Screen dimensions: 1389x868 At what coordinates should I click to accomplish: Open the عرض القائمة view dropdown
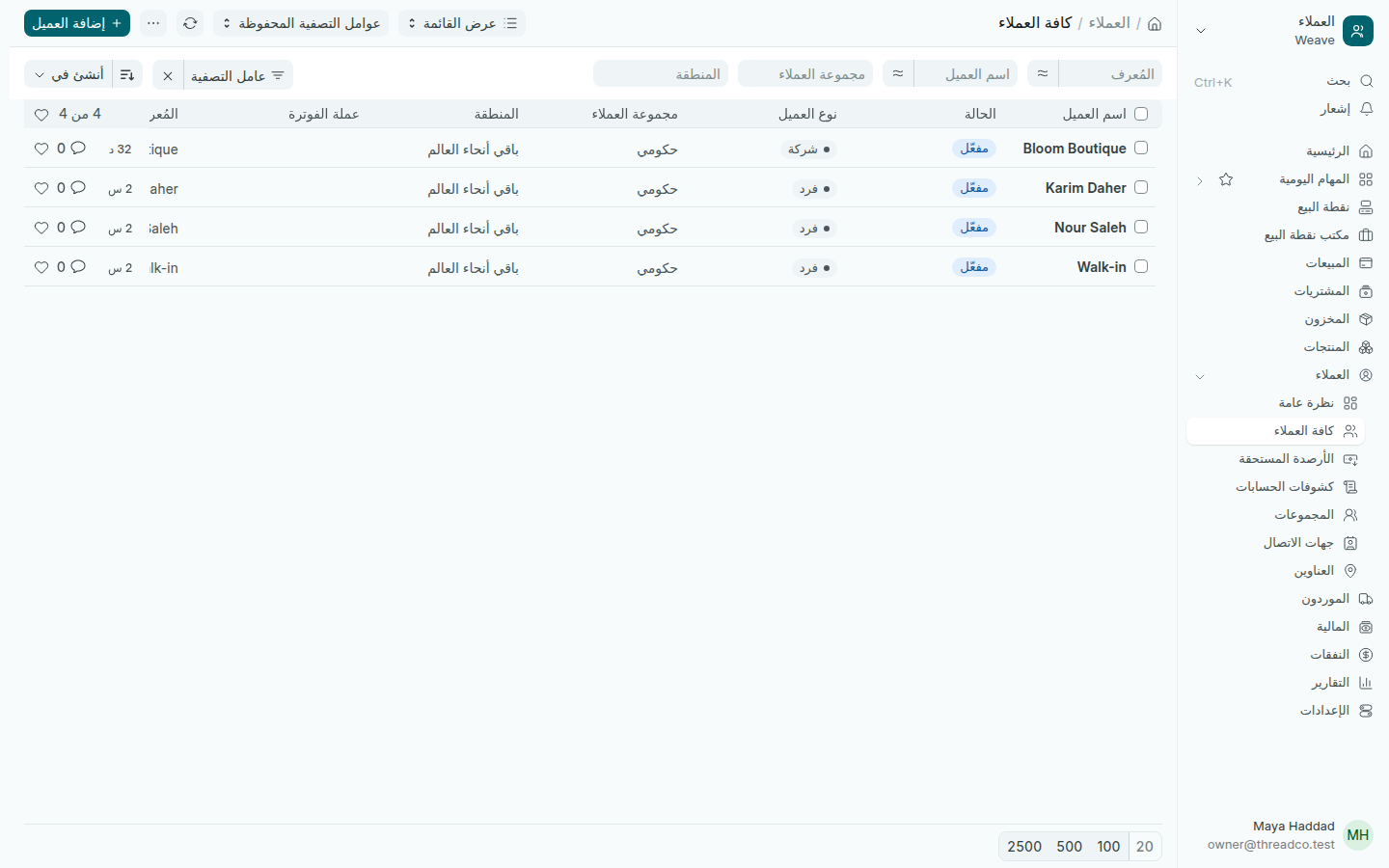pyautogui.click(x=462, y=23)
